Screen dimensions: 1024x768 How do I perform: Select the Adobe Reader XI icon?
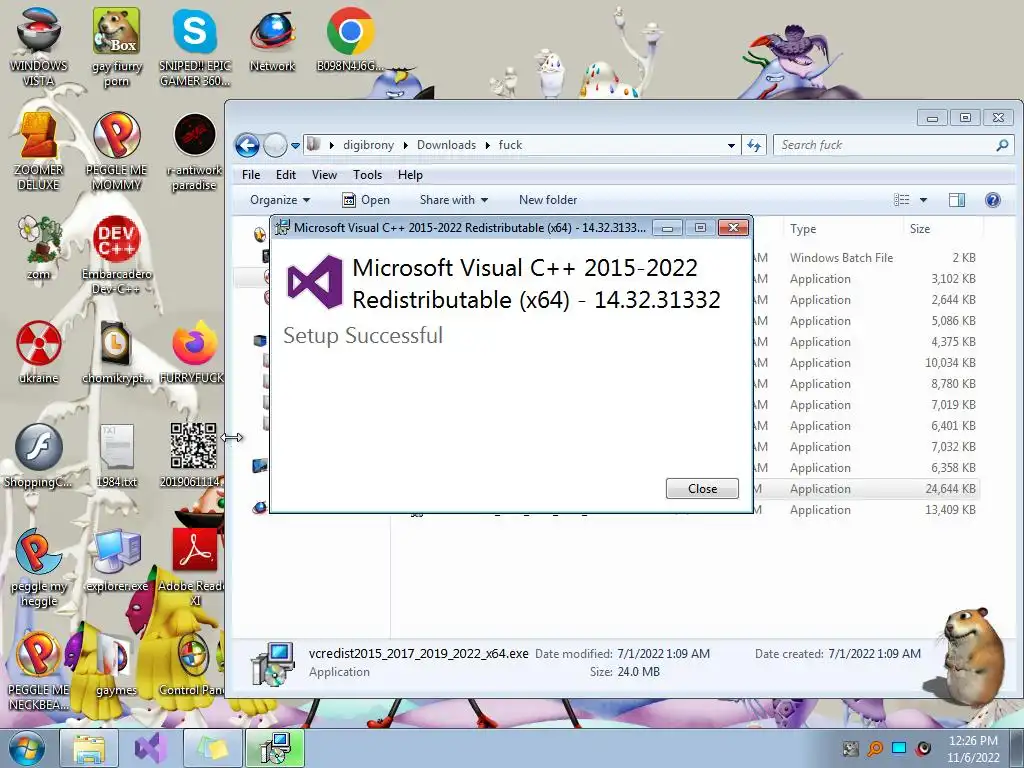[x=194, y=568]
